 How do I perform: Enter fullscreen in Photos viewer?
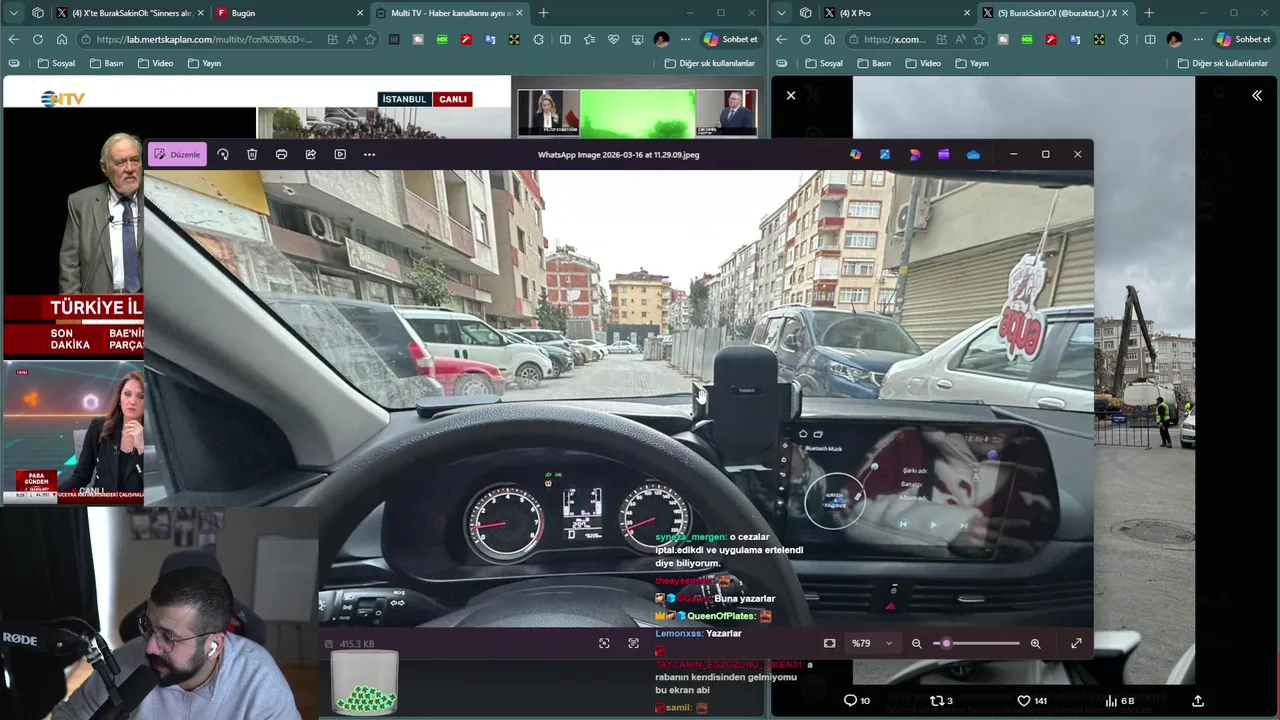1076,643
